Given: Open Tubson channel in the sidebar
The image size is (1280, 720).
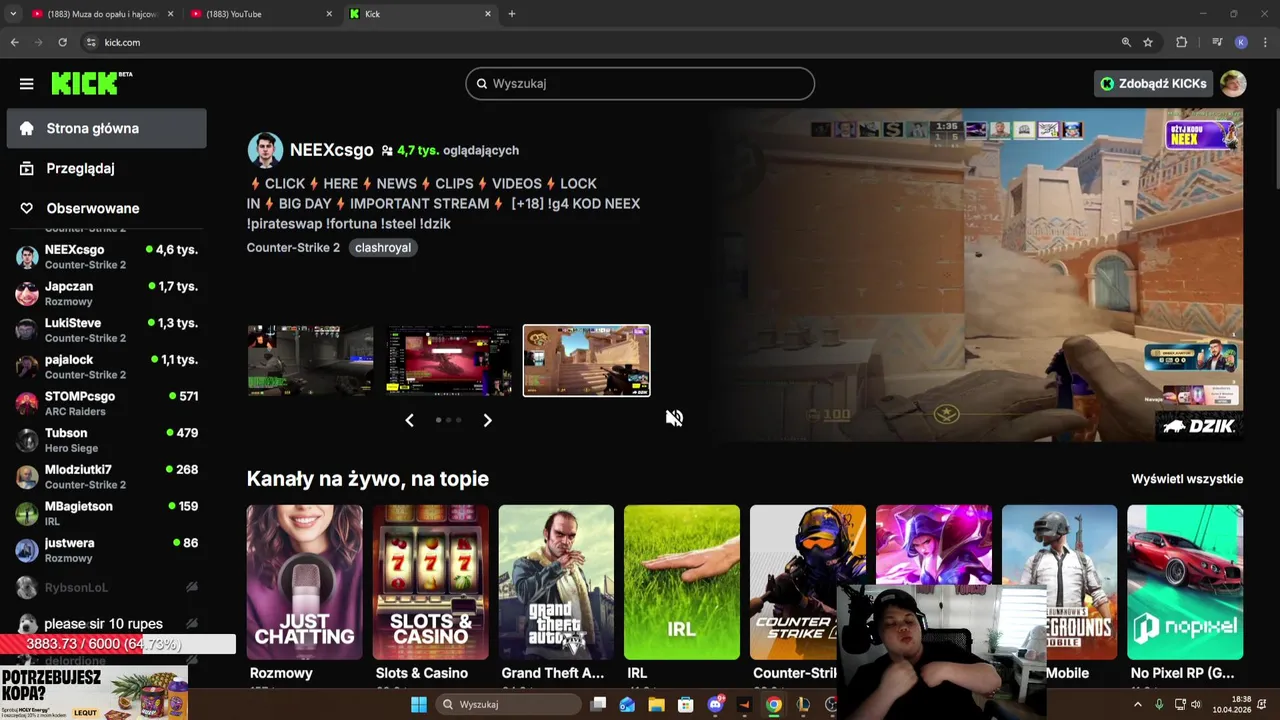Looking at the screenshot, I should [107, 440].
